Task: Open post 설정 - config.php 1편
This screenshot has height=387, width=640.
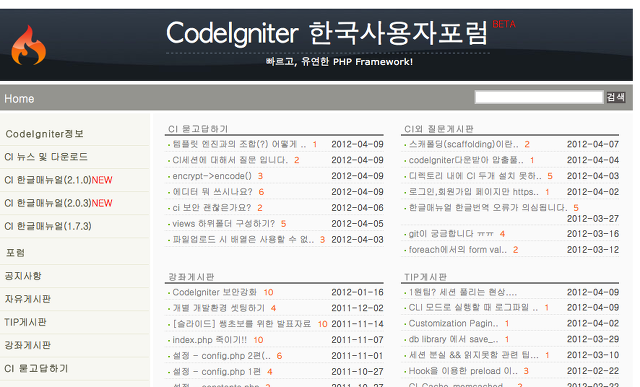Action: point(216,372)
